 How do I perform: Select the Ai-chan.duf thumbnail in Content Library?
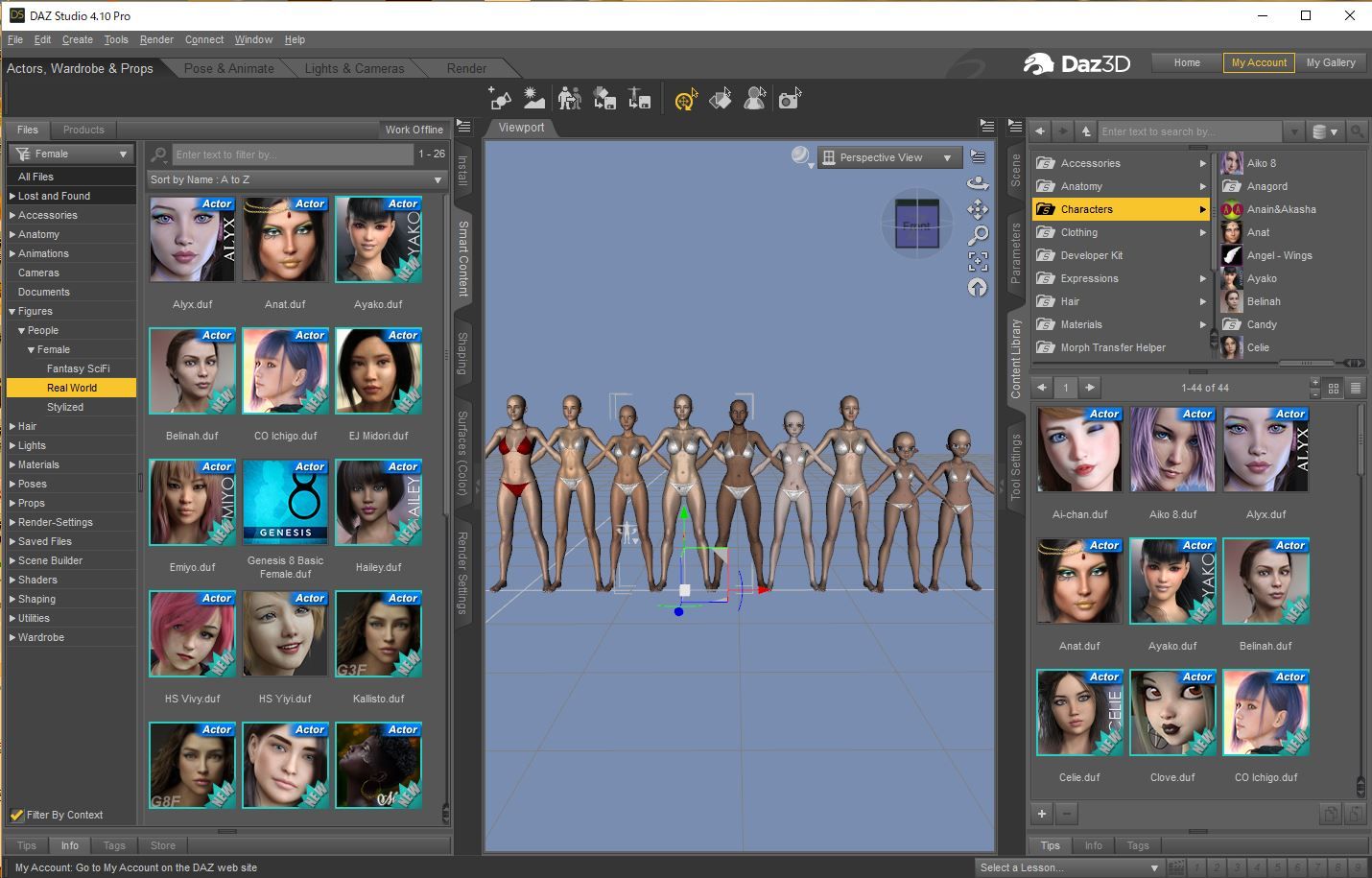click(1079, 449)
